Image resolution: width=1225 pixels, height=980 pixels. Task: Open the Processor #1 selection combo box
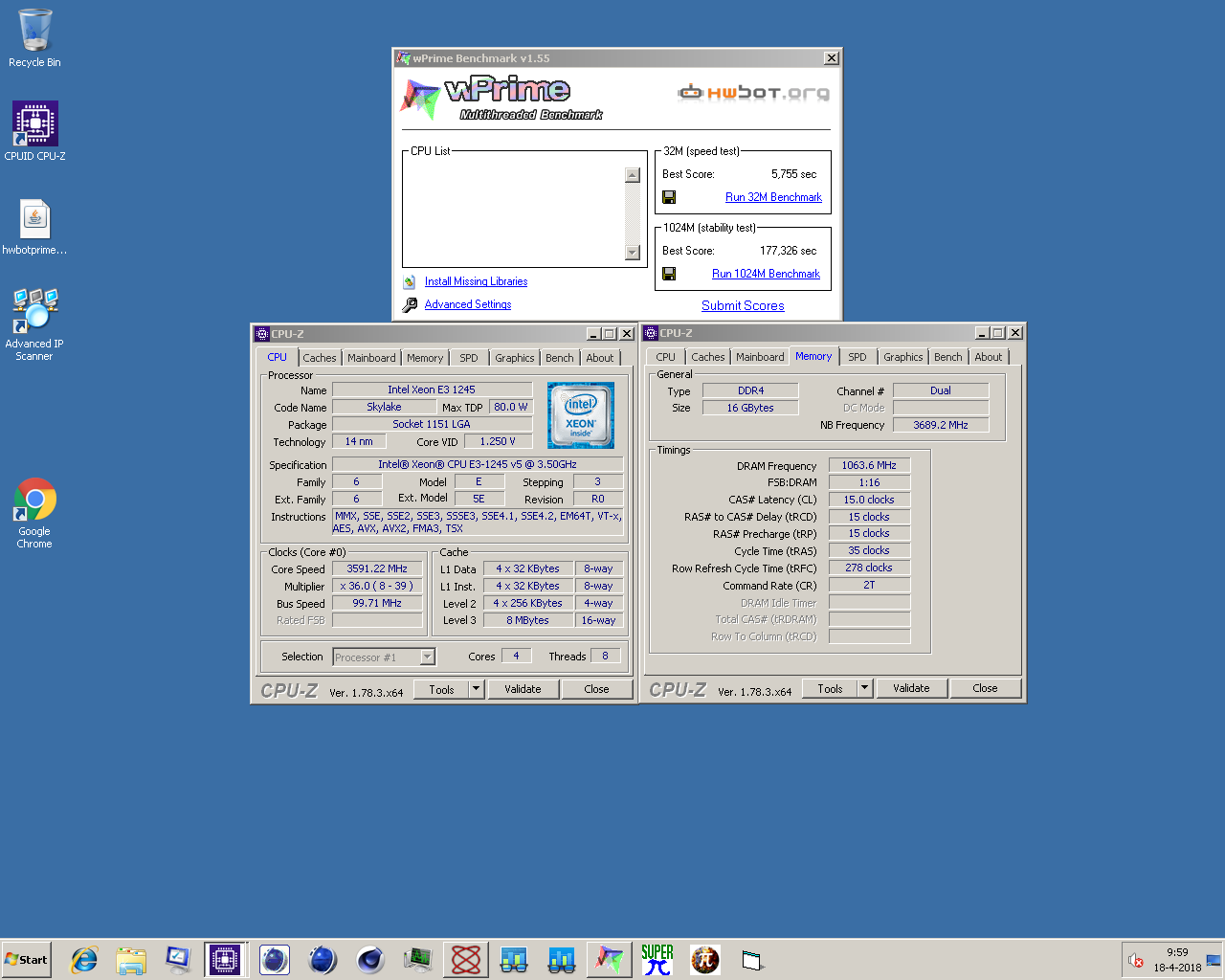[x=384, y=657]
